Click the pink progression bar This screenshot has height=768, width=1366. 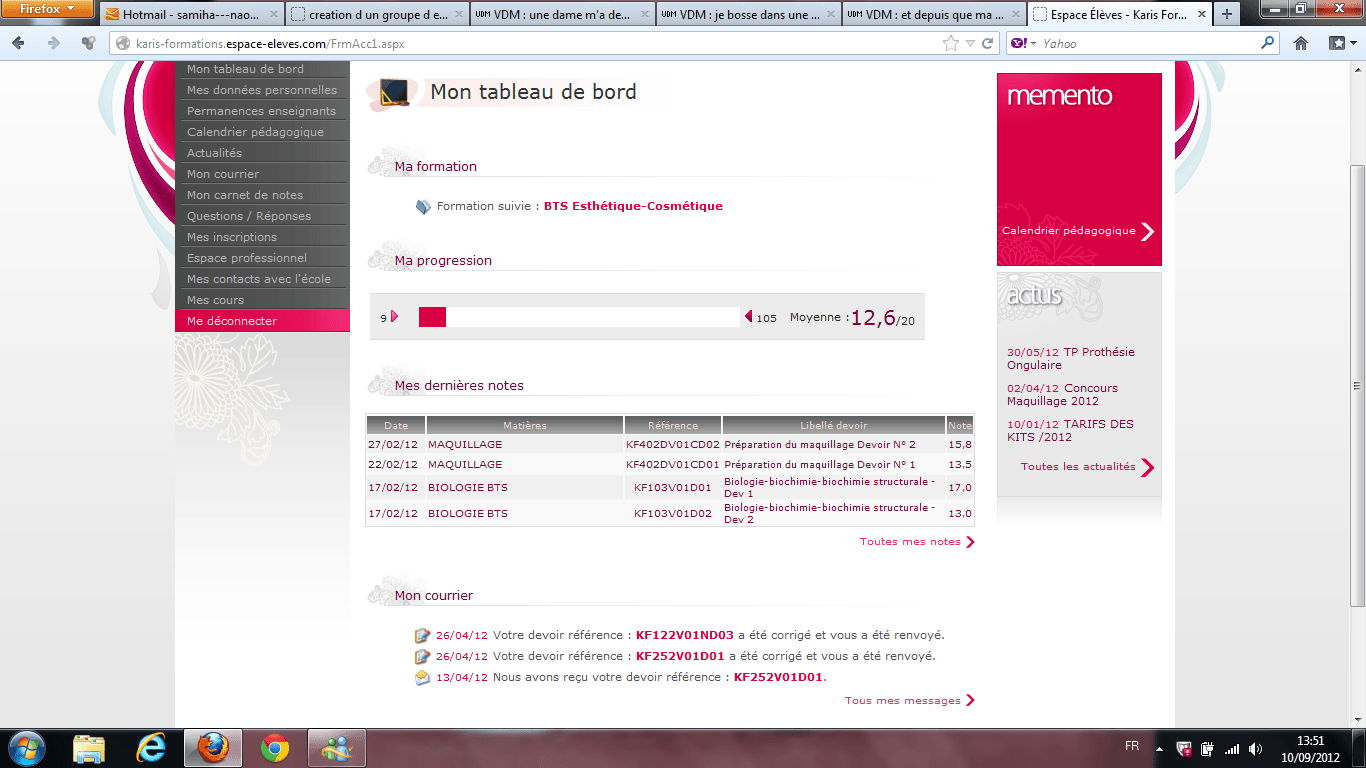point(432,317)
